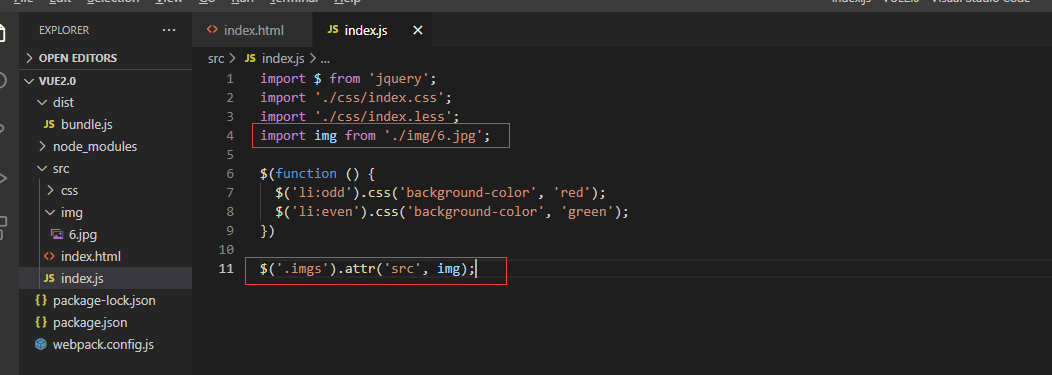Click the package-lock.json braces icon
Image resolution: width=1052 pixels, height=375 pixels.
[41, 301]
